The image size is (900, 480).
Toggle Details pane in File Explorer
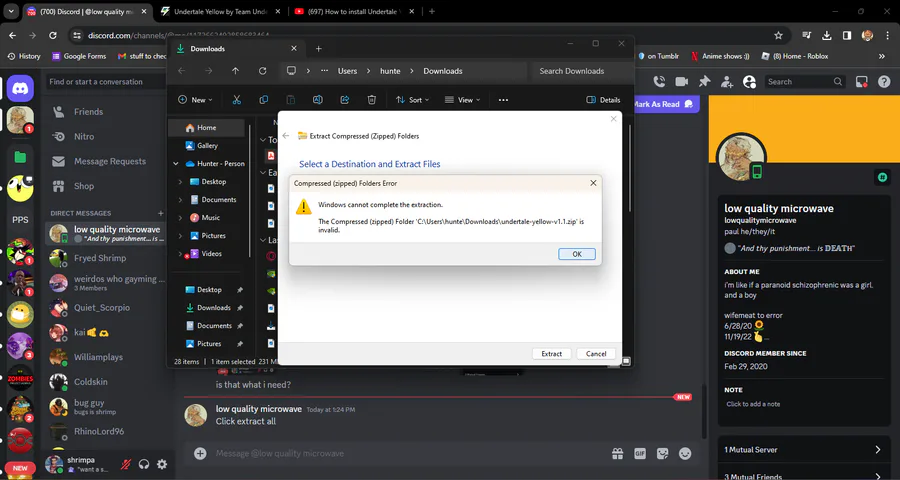(603, 100)
